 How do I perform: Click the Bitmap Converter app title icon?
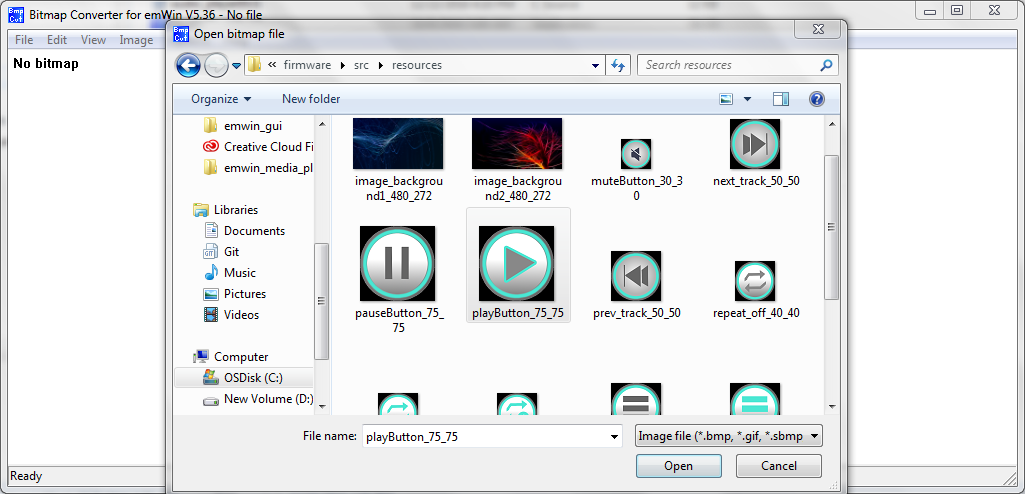coord(16,14)
